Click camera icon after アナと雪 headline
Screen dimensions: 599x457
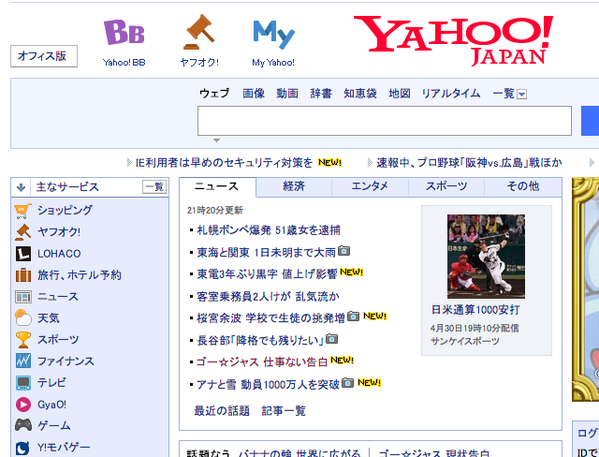click(347, 382)
